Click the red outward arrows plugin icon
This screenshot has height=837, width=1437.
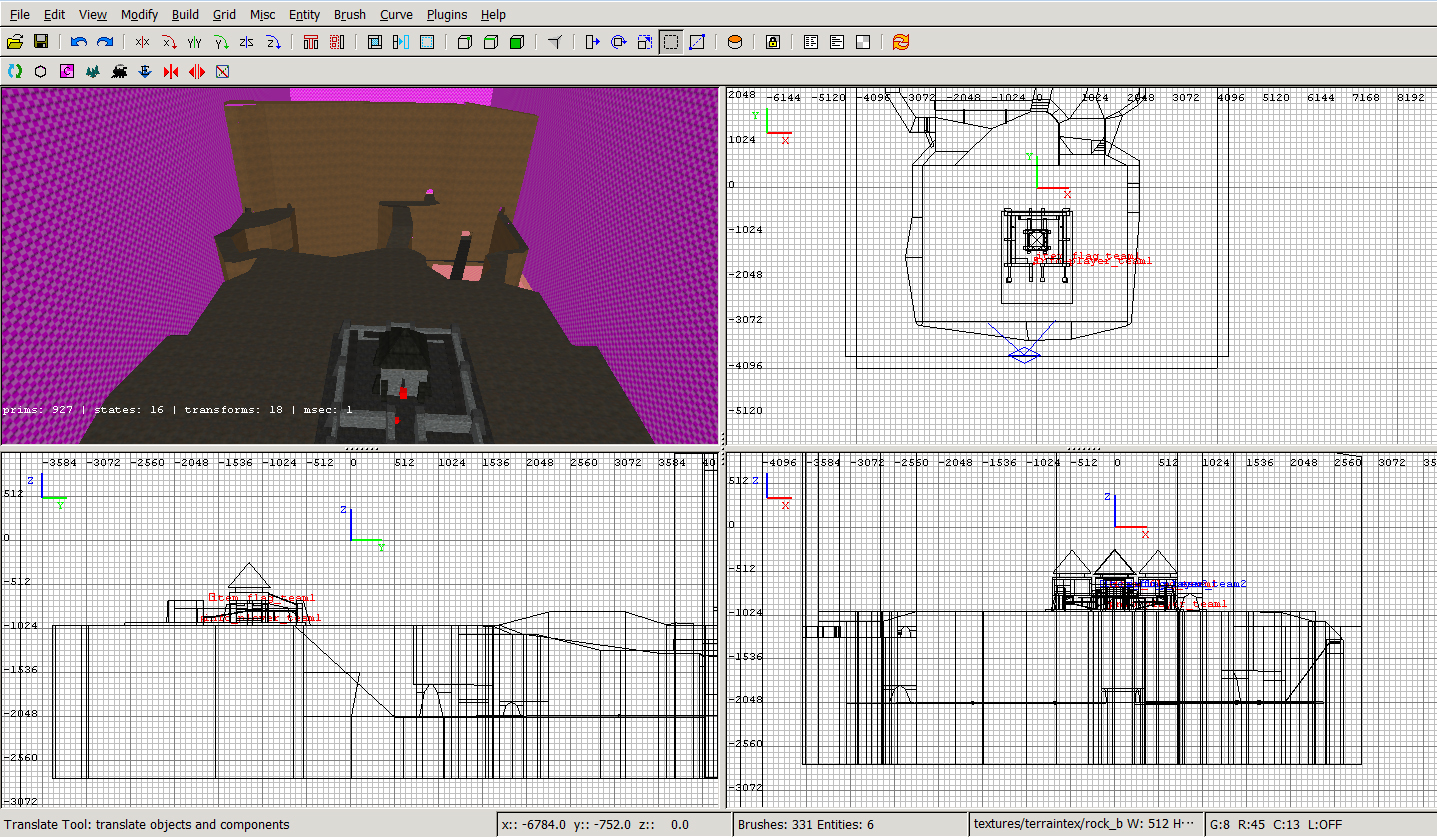(197, 71)
